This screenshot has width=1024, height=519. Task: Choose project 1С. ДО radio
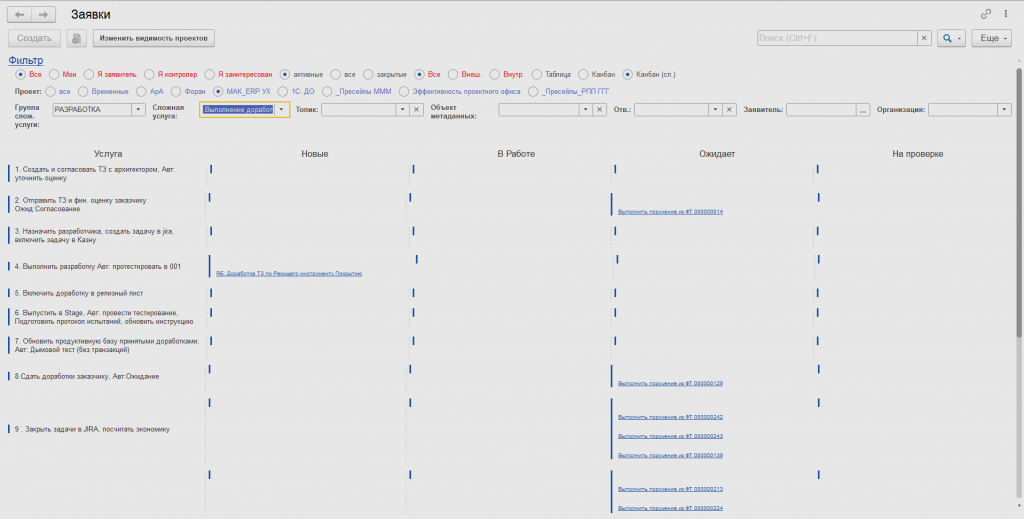(283, 91)
